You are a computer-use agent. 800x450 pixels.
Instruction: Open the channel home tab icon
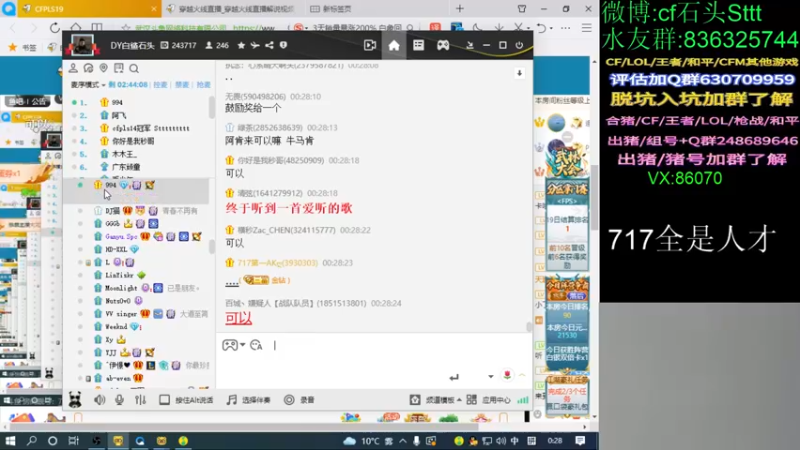[x=394, y=45]
